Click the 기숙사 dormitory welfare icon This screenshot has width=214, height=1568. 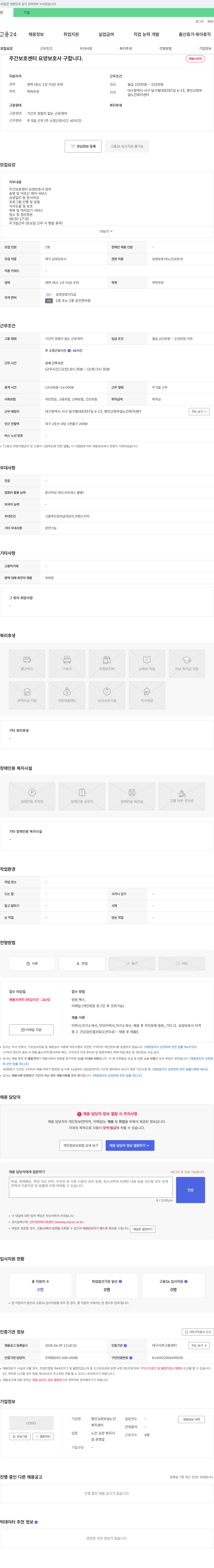point(67,664)
